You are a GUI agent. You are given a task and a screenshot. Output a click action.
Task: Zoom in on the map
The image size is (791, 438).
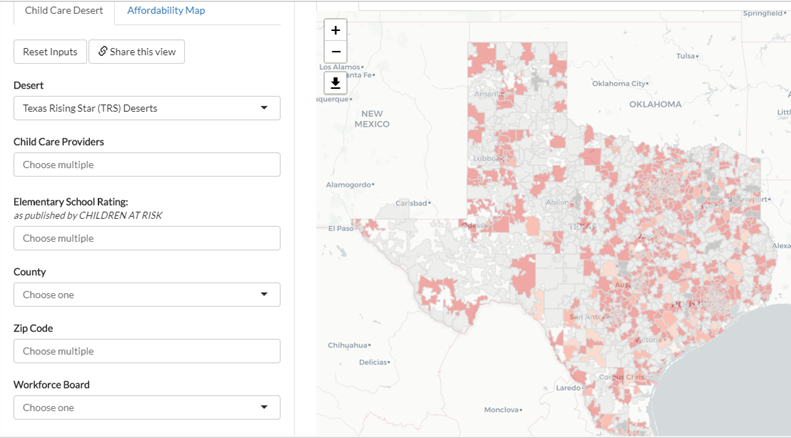[x=336, y=31]
